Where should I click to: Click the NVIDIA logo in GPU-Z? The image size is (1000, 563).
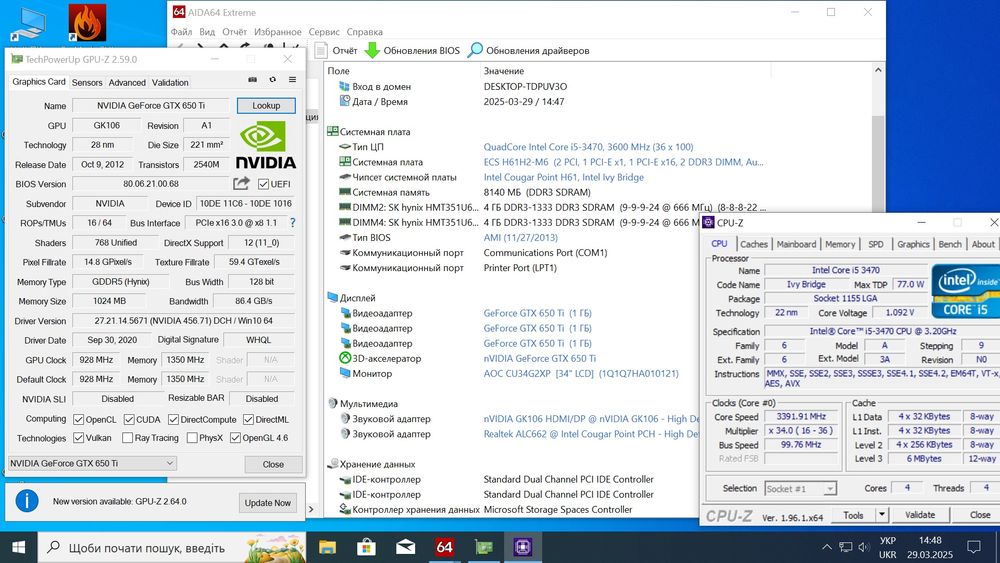click(266, 147)
